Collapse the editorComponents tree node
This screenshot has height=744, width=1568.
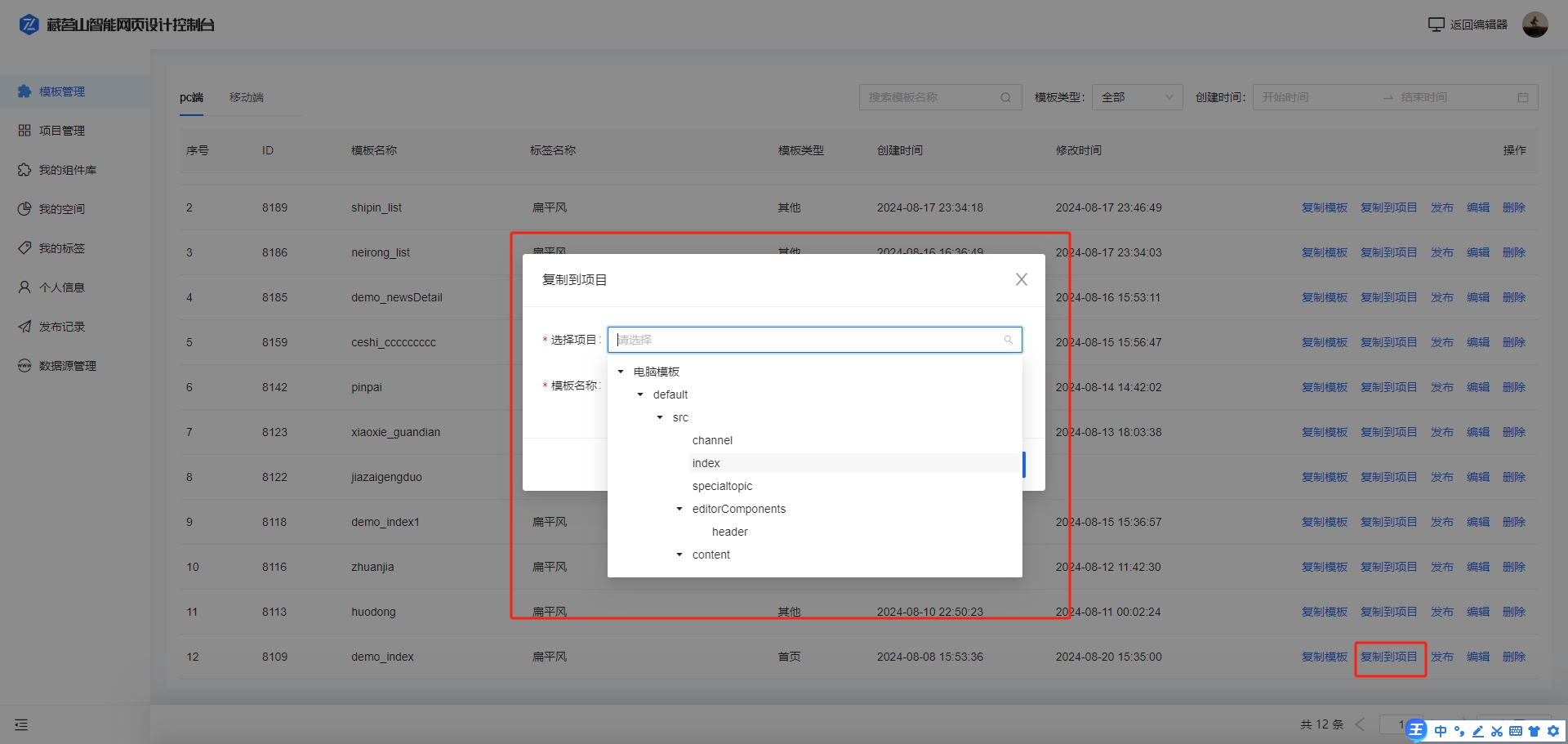pos(679,509)
